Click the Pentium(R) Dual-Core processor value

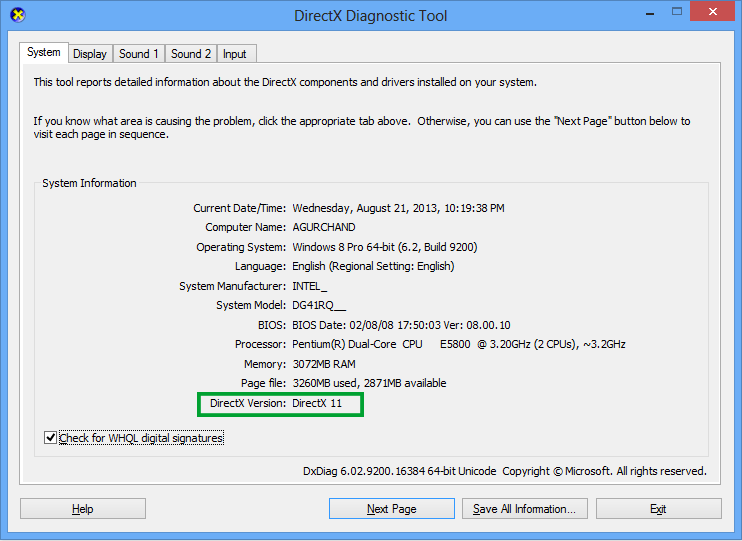coord(459,344)
